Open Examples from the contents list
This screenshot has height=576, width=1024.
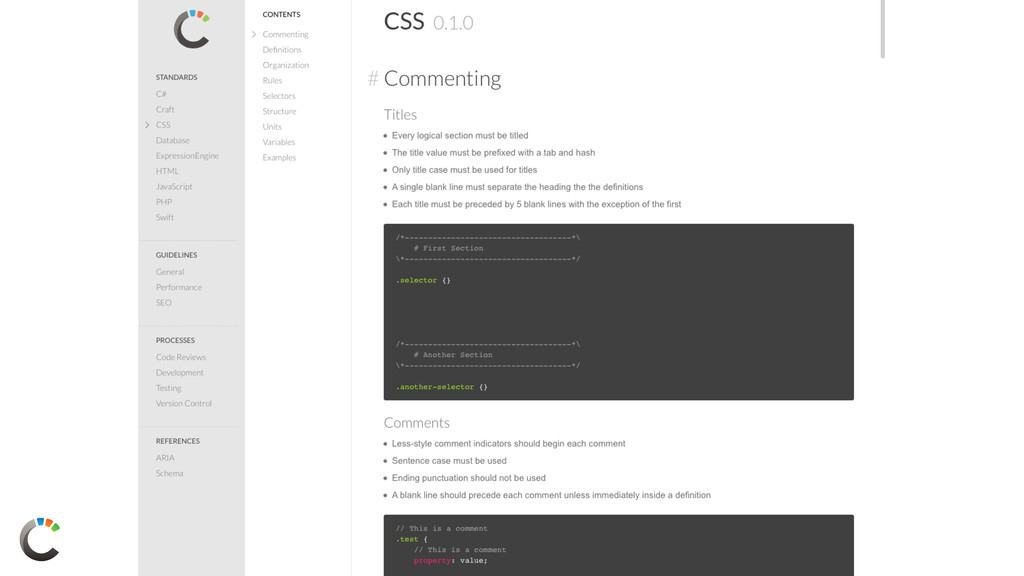tap(279, 157)
